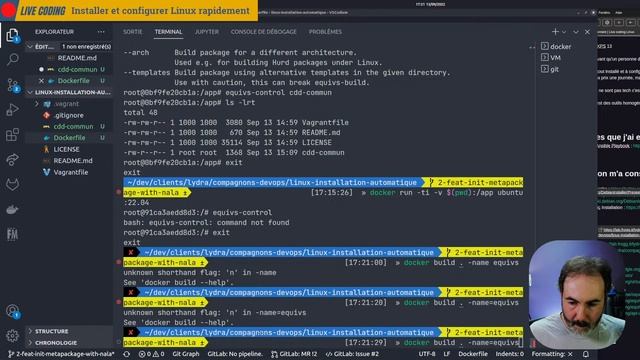Open the Live Share icon in activity bar
The width and height of the screenshot is (640, 360).
click(x=12, y=159)
